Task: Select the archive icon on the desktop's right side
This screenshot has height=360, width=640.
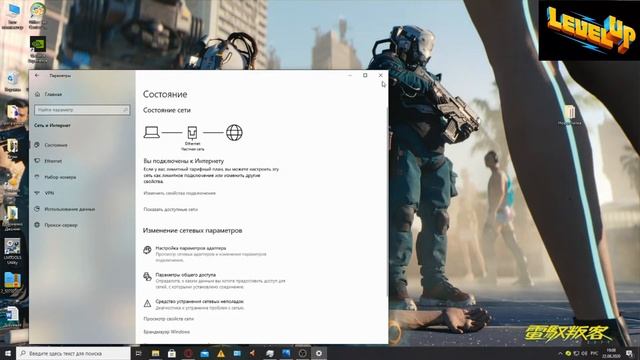Action: (570, 115)
